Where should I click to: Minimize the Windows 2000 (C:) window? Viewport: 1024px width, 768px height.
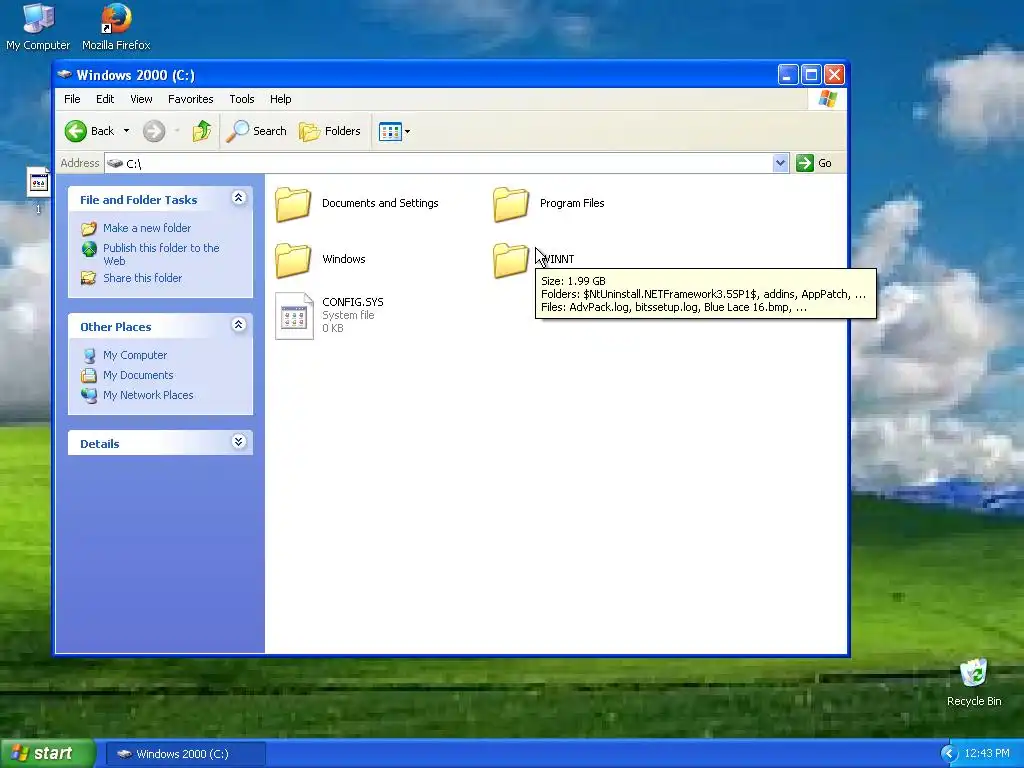pos(788,75)
